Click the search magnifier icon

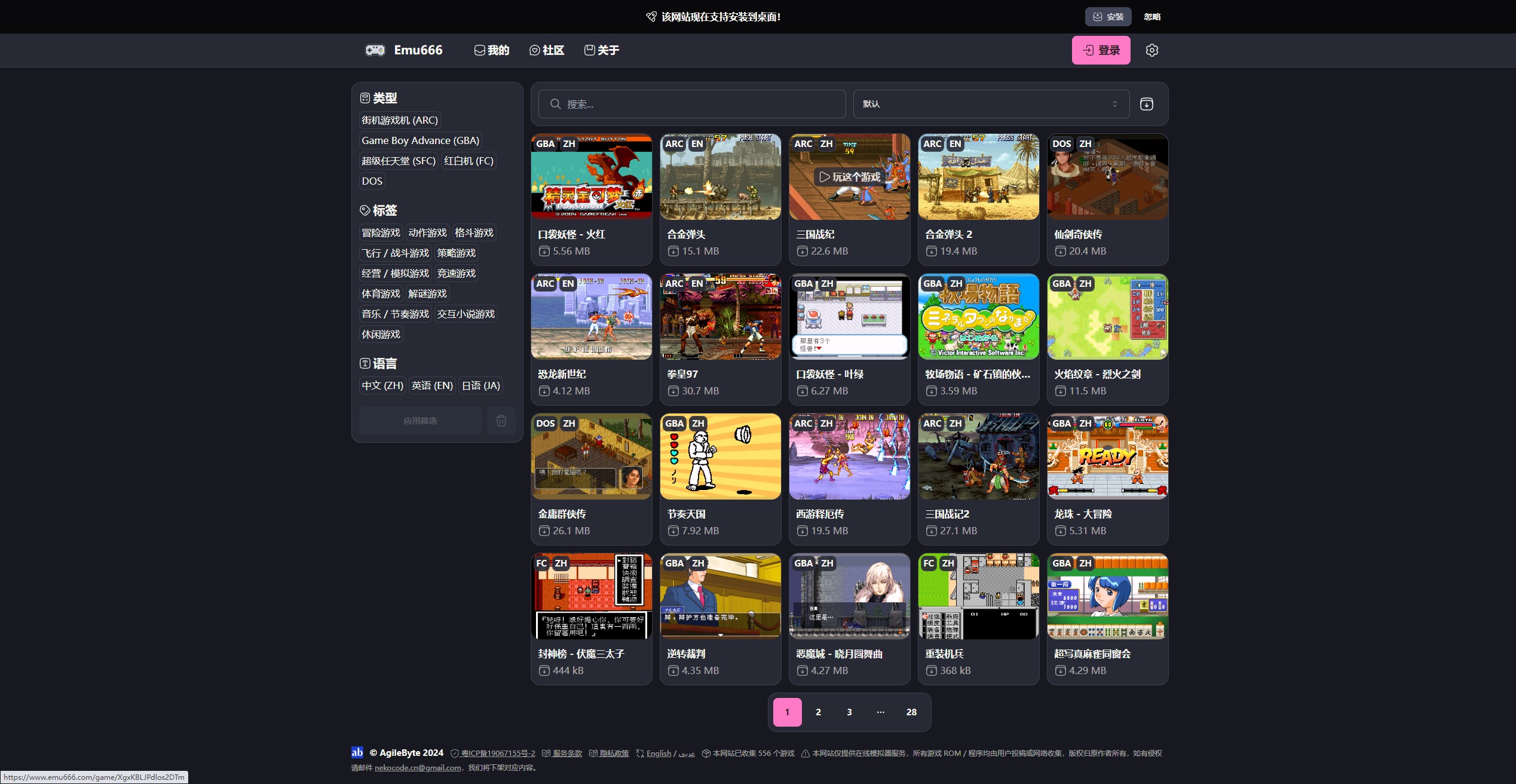[555, 104]
